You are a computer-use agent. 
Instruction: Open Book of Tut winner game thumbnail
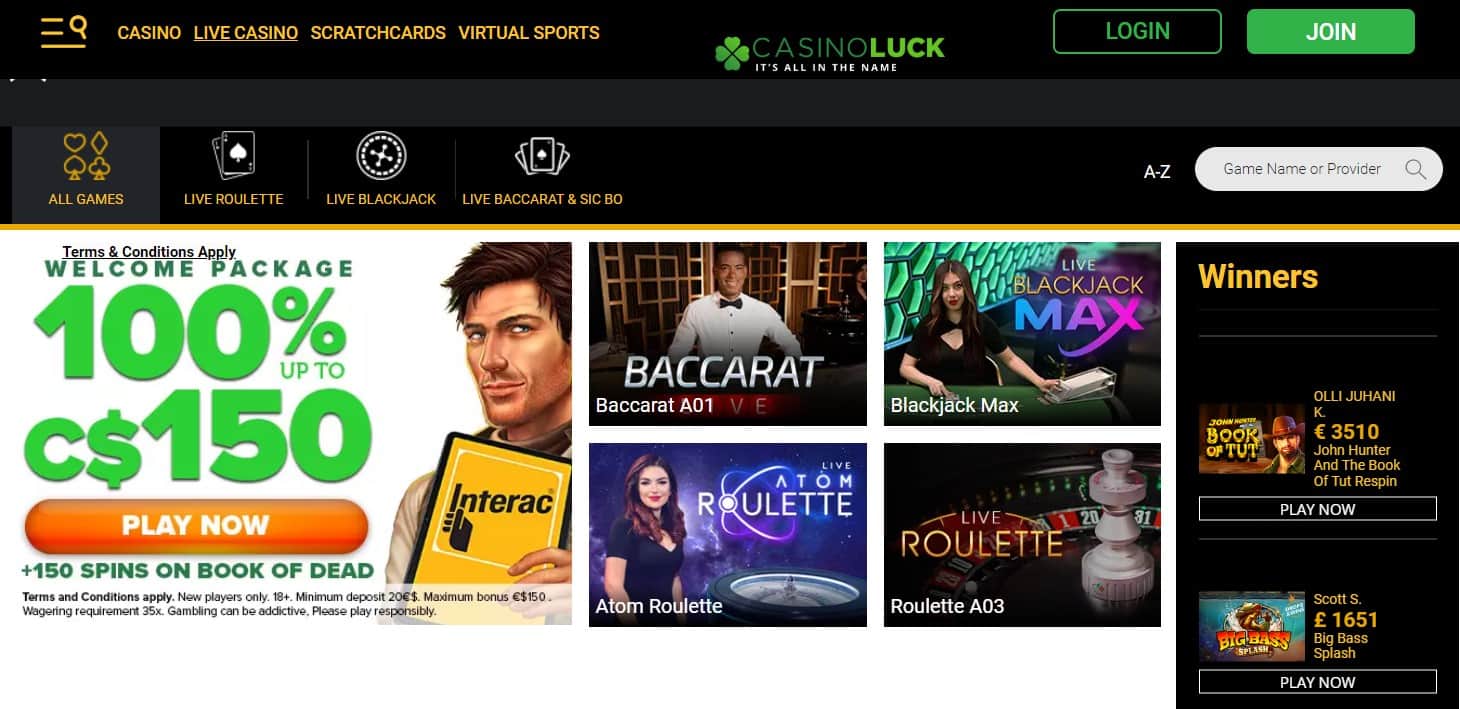(x=1252, y=438)
